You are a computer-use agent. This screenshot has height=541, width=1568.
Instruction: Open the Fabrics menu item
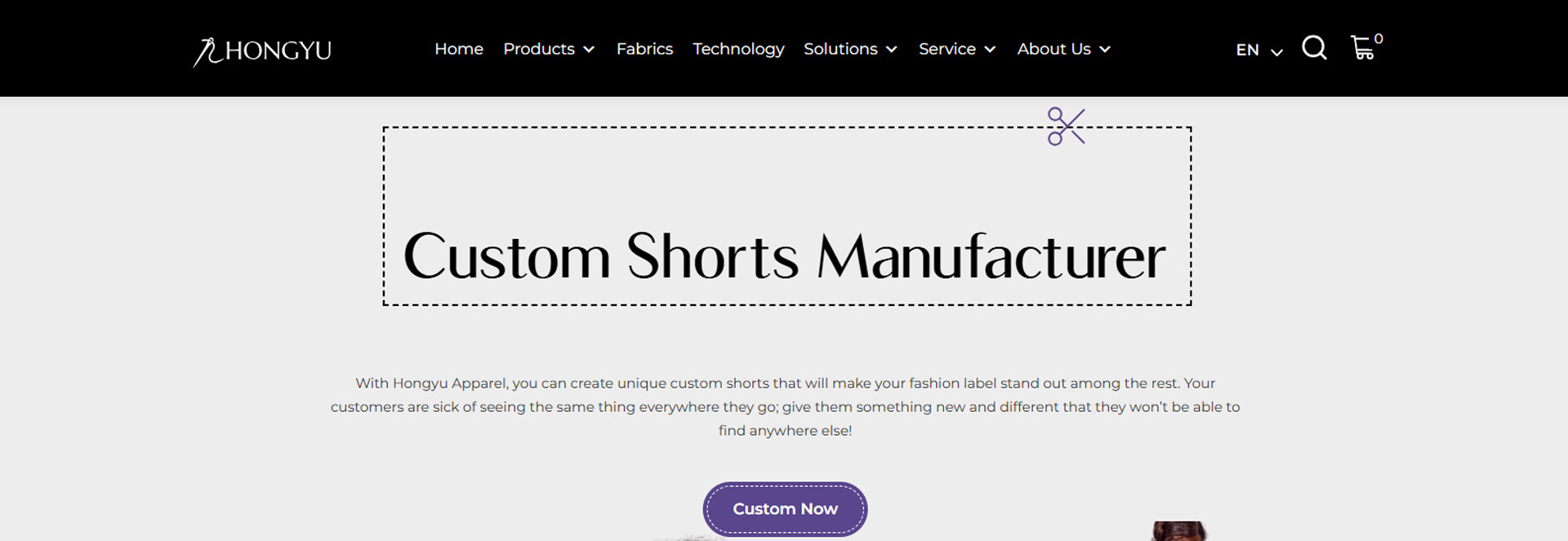click(644, 49)
